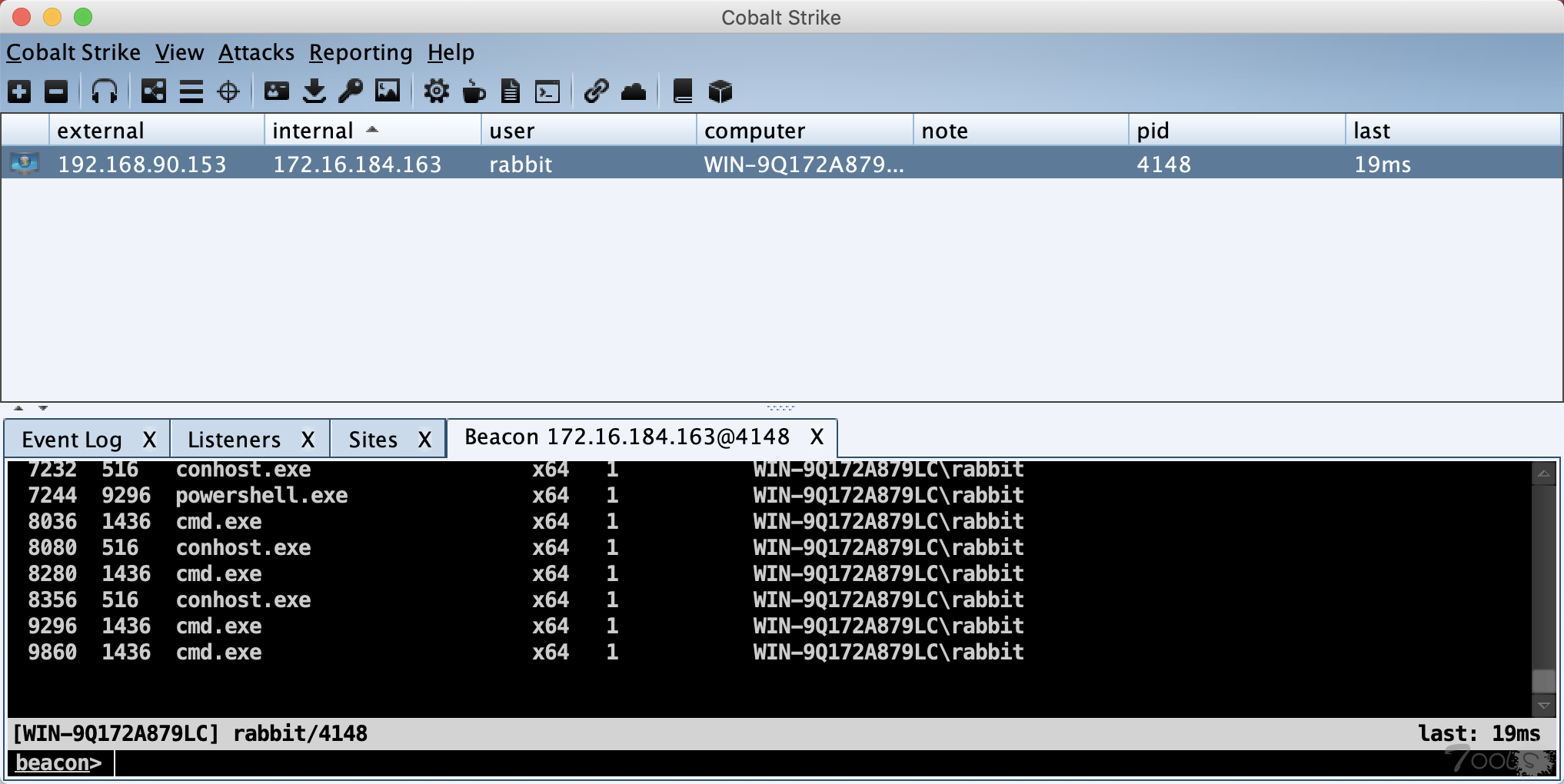Collapse bottom pane with splitter down arrow
The width and height of the screenshot is (1564, 784).
click(x=43, y=408)
